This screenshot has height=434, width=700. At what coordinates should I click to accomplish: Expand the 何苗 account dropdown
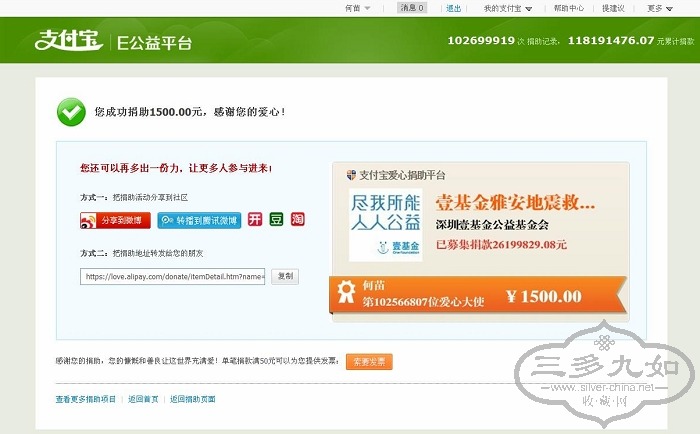(x=358, y=8)
